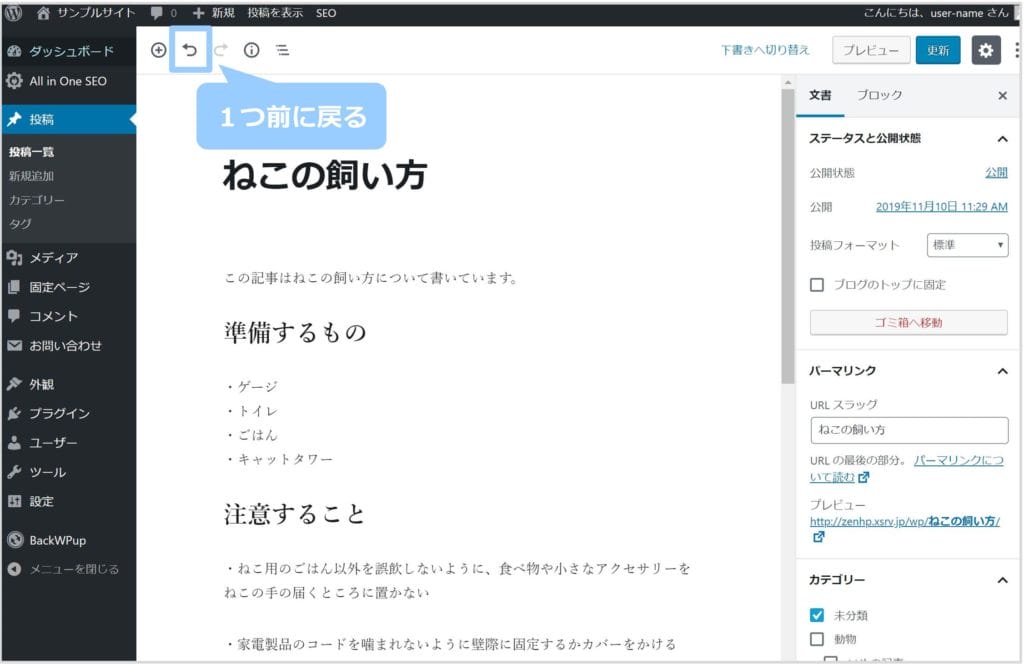Viewport: 1024px width, 664px height.
Task: Open the 投稿フォーマット dropdown
Action: pos(968,245)
